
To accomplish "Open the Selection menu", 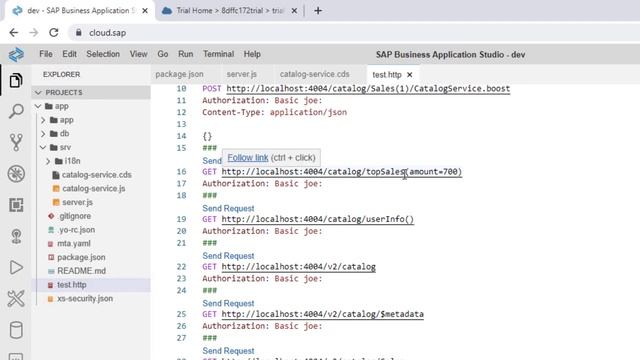I will click(x=103, y=54).
